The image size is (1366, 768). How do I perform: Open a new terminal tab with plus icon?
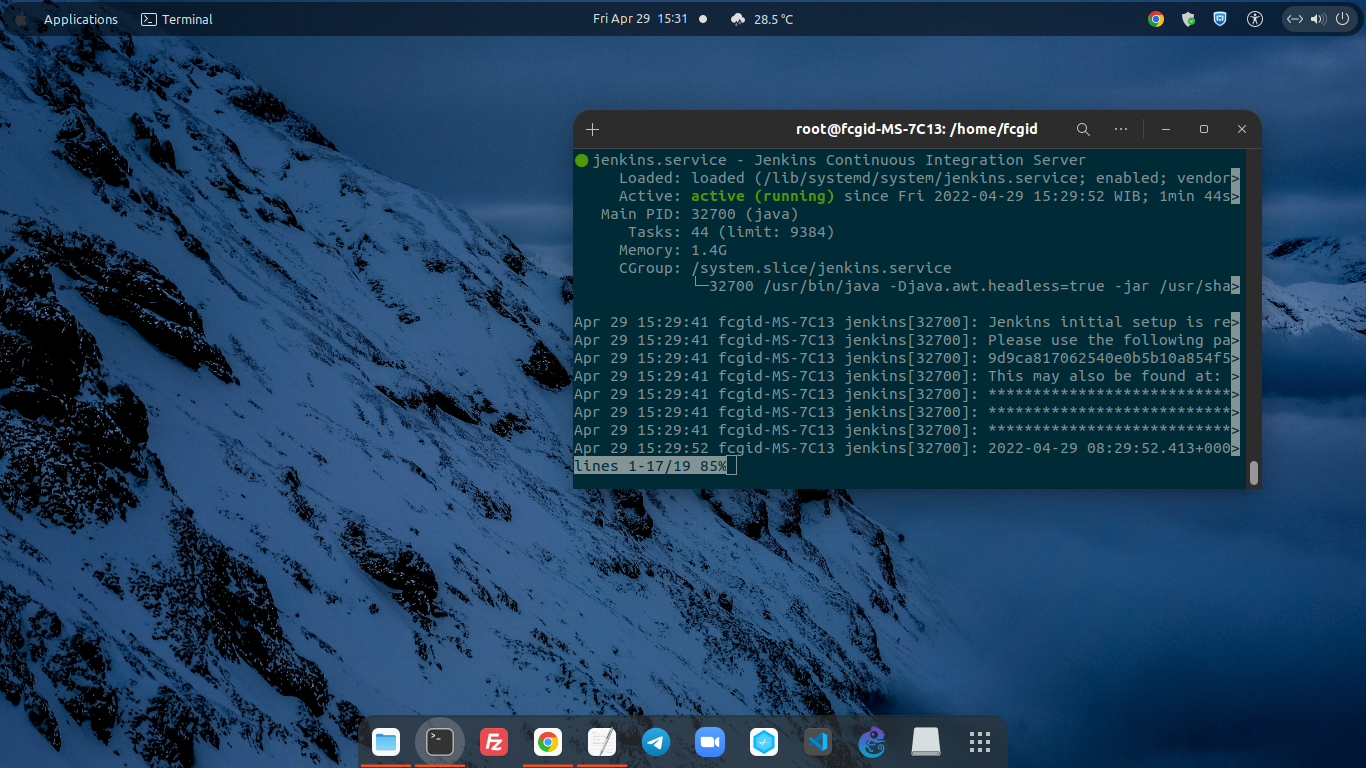592,129
